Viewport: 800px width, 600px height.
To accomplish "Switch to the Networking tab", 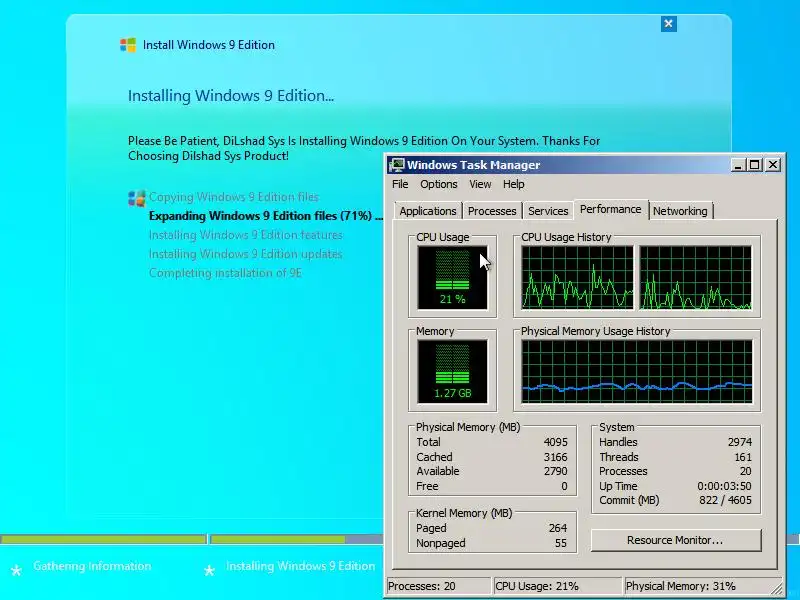I will pyautogui.click(x=680, y=211).
